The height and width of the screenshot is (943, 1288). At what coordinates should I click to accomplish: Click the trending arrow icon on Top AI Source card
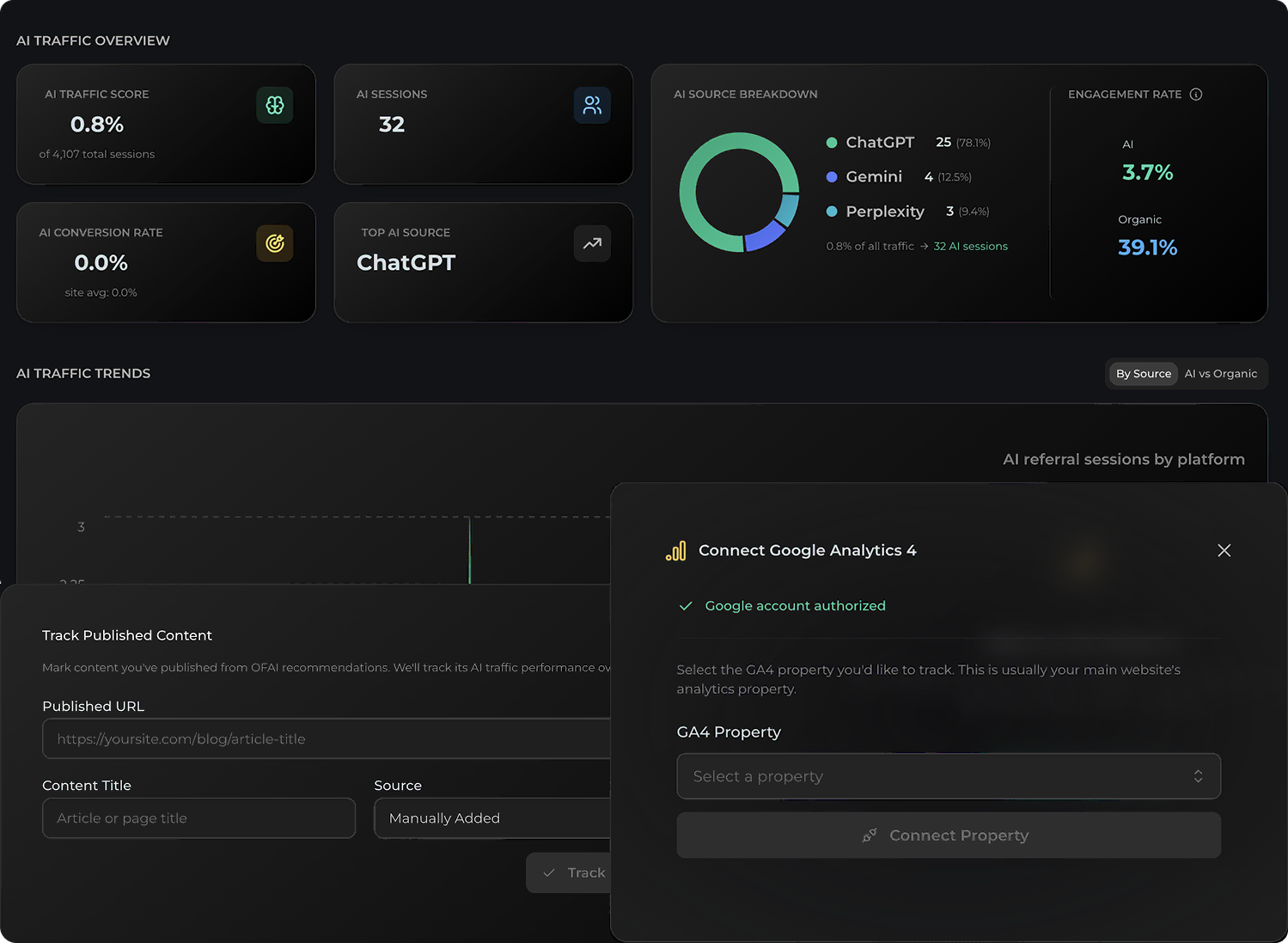click(592, 243)
